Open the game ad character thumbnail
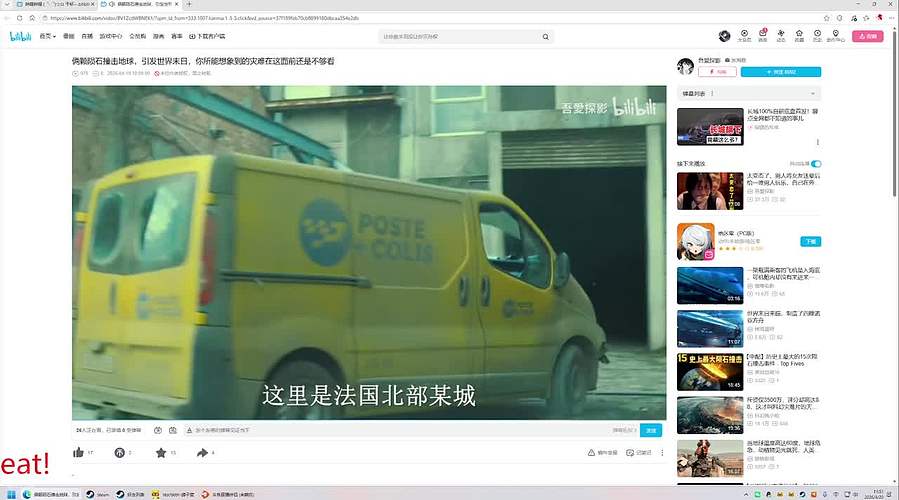The height and width of the screenshot is (500, 899). [x=695, y=242]
